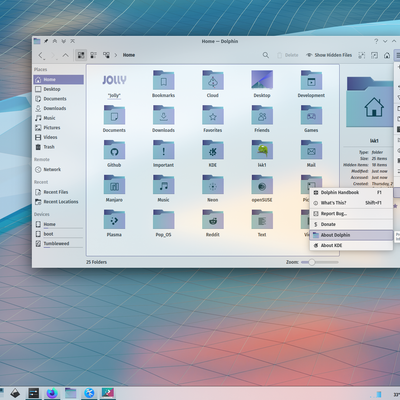Select the Plasma folder

(x=114, y=224)
